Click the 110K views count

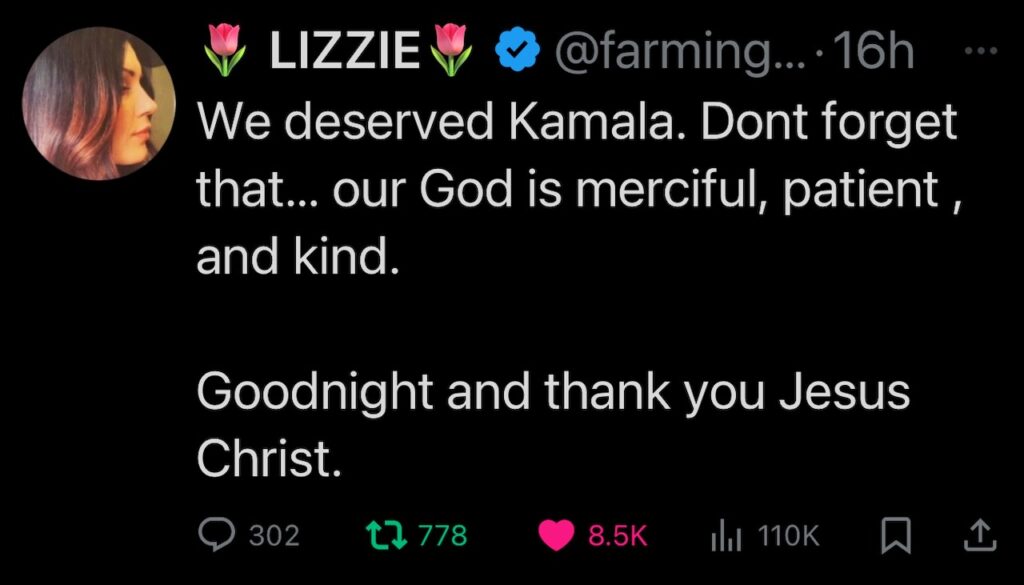(x=789, y=536)
